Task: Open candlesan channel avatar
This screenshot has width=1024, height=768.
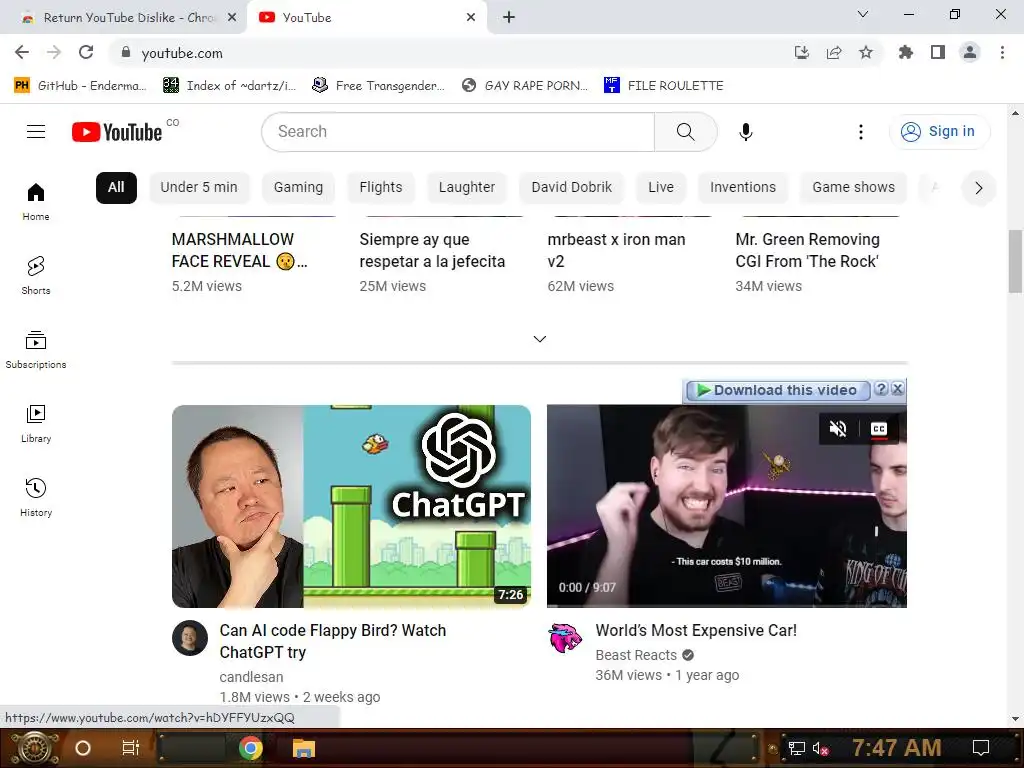Action: pyautogui.click(x=190, y=638)
